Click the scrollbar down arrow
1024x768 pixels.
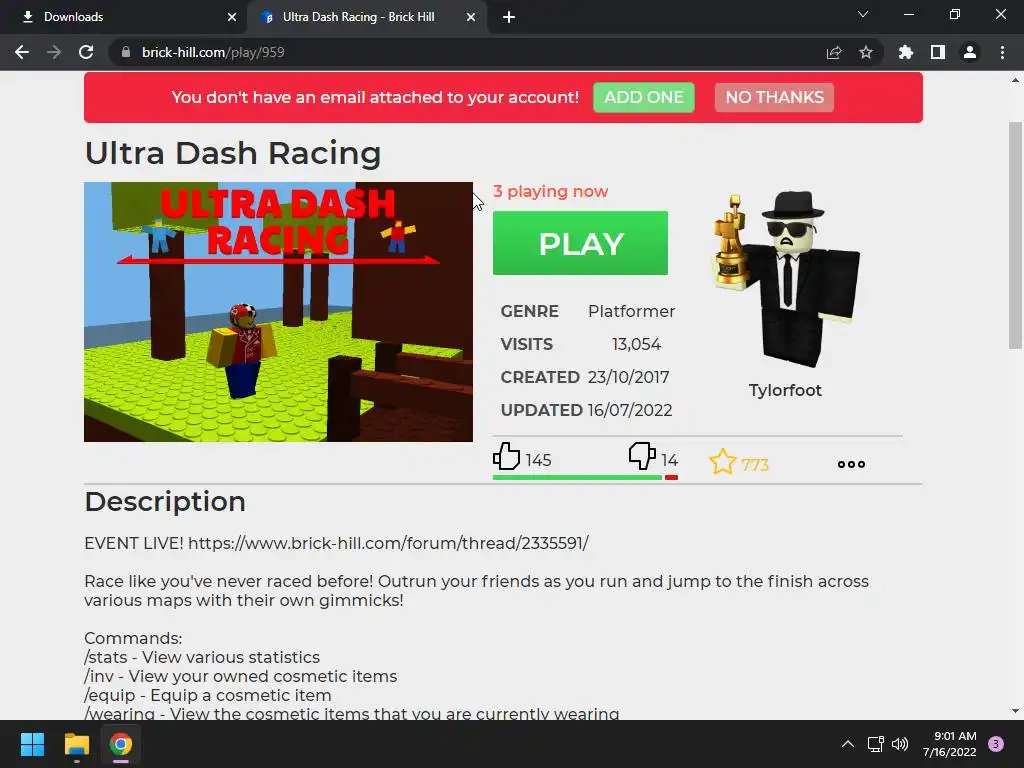[x=1015, y=711]
